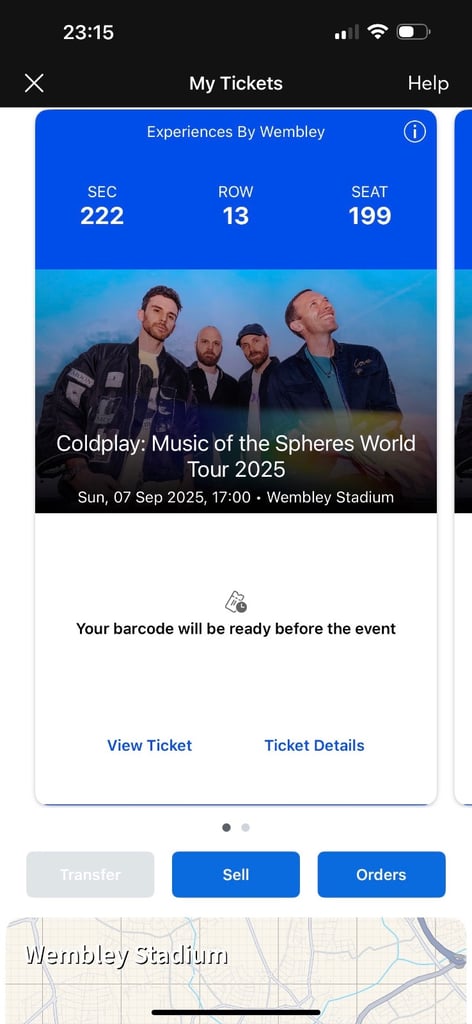This screenshot has height=1024, width=472.
Task: Open the Wembley Stadium map preview
Action: click(236, 970)
